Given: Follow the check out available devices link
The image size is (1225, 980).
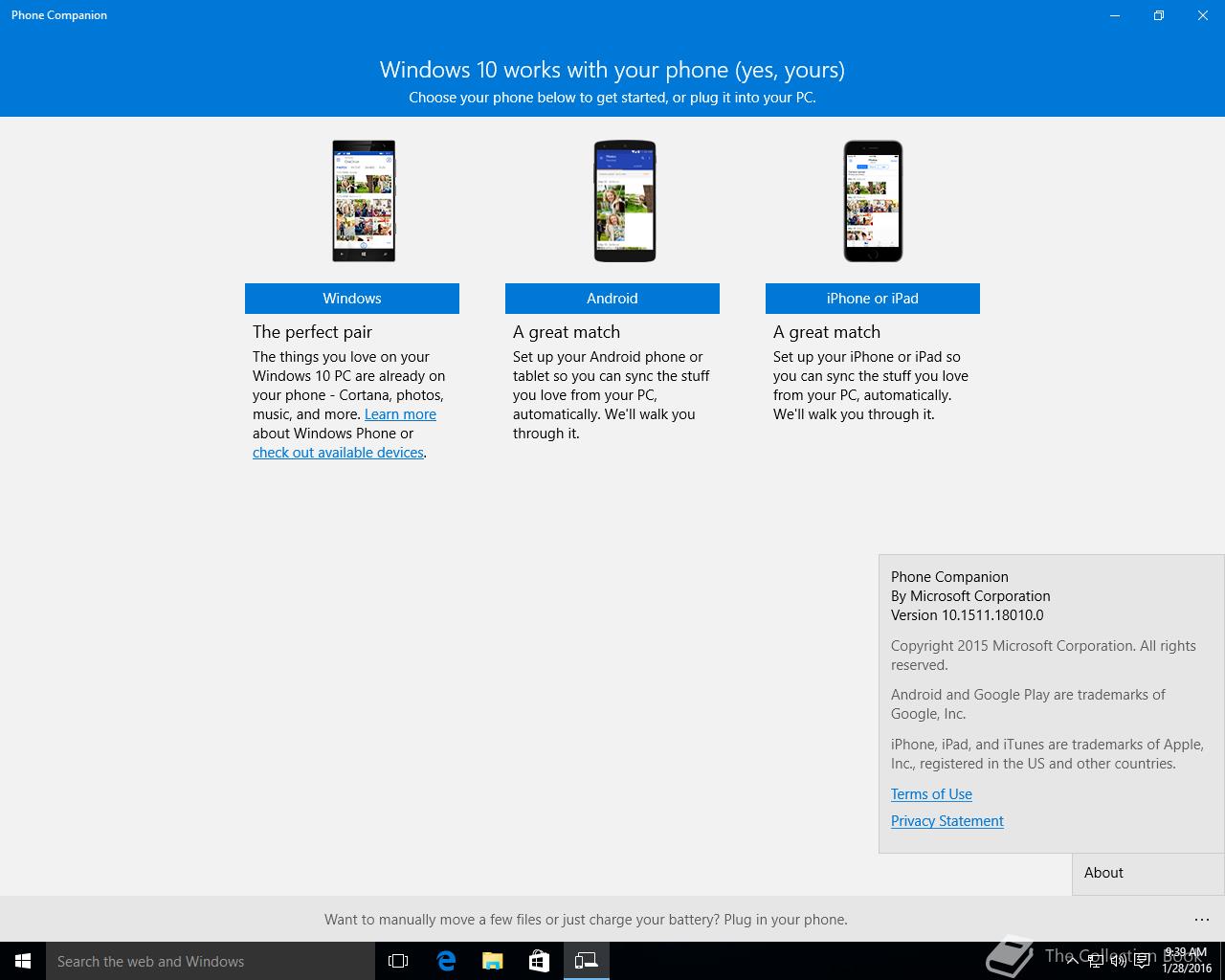Looking at the screenshot, I should pyautogui.click(x=338, y=453).
